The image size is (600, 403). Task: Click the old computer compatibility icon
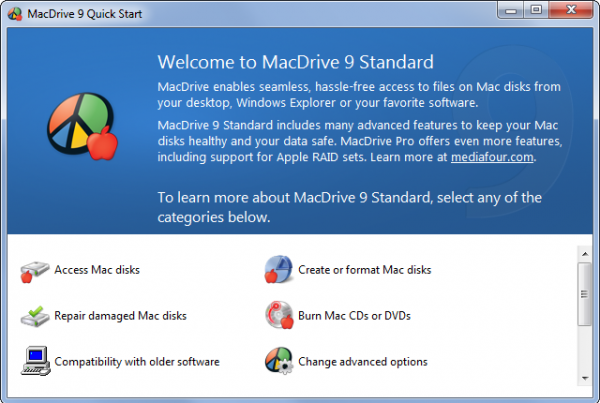[35, 361]
